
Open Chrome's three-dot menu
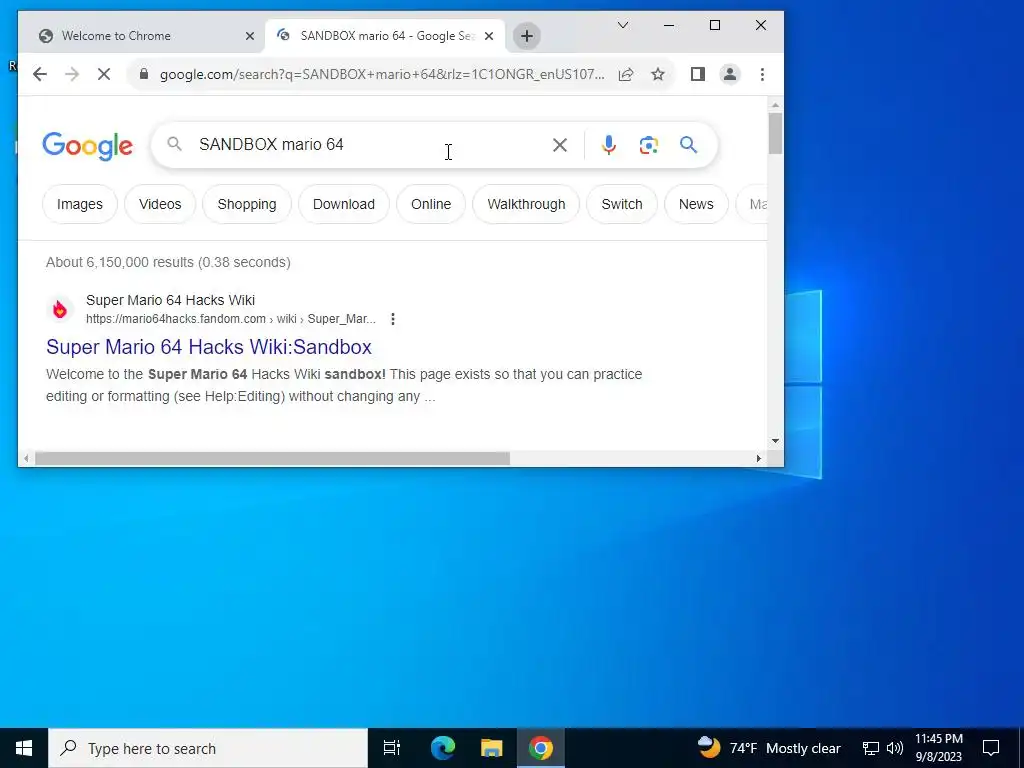(x=762, y=74)
